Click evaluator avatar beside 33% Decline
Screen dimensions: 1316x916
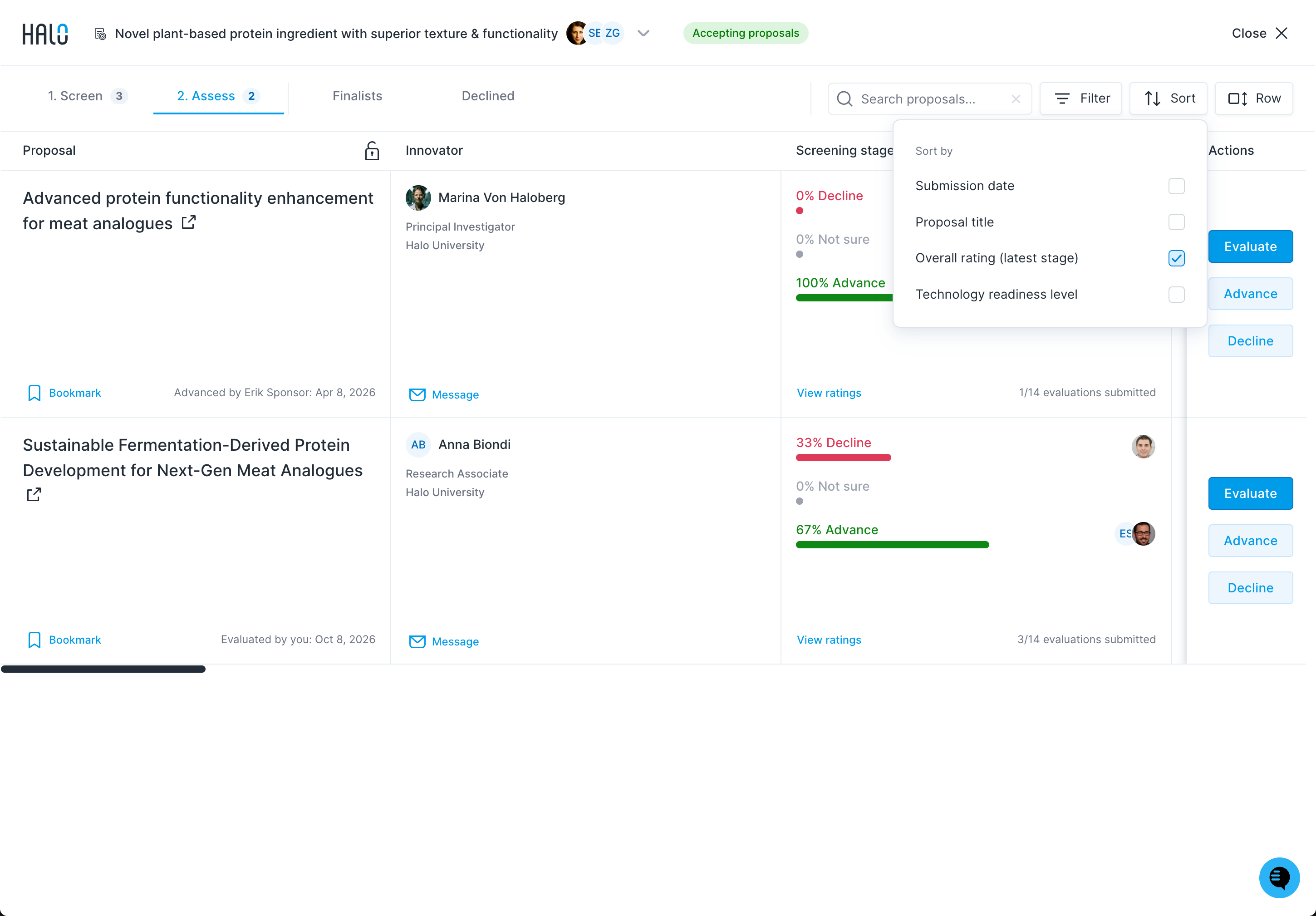[x=1143, y=447]
